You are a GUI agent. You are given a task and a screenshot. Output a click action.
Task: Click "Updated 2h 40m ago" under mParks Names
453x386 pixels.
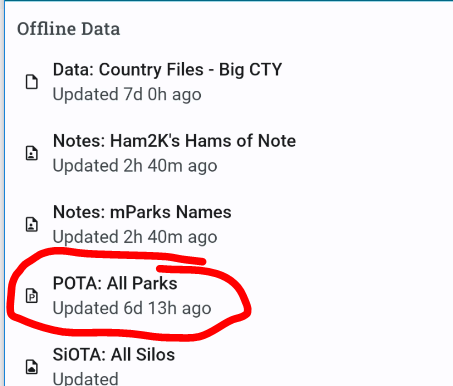coord(135,237)
